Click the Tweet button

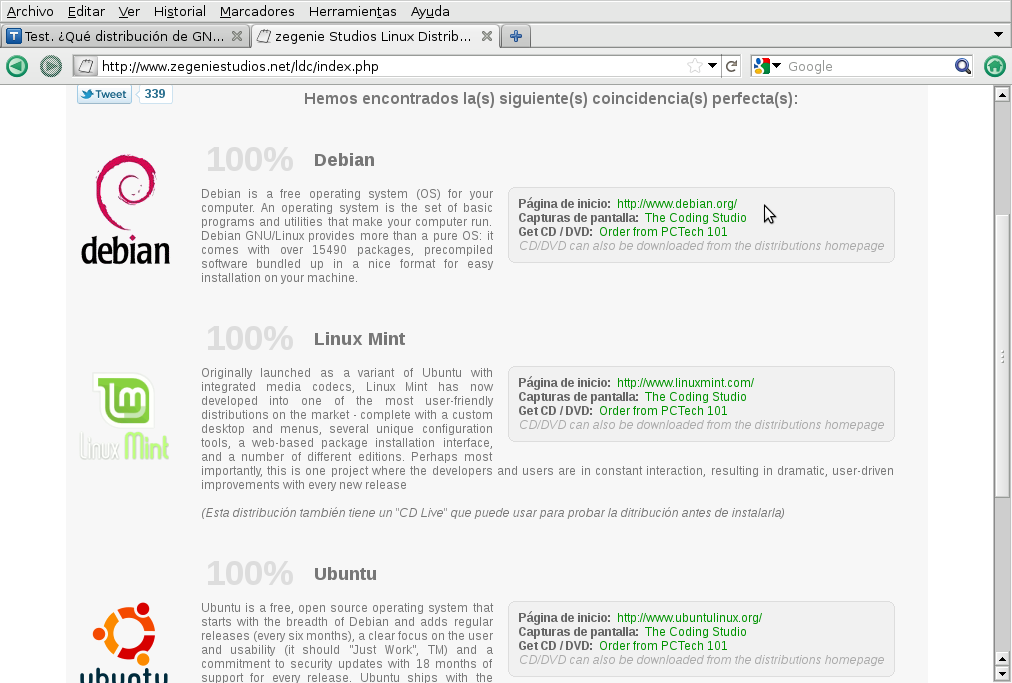(104, 94)
